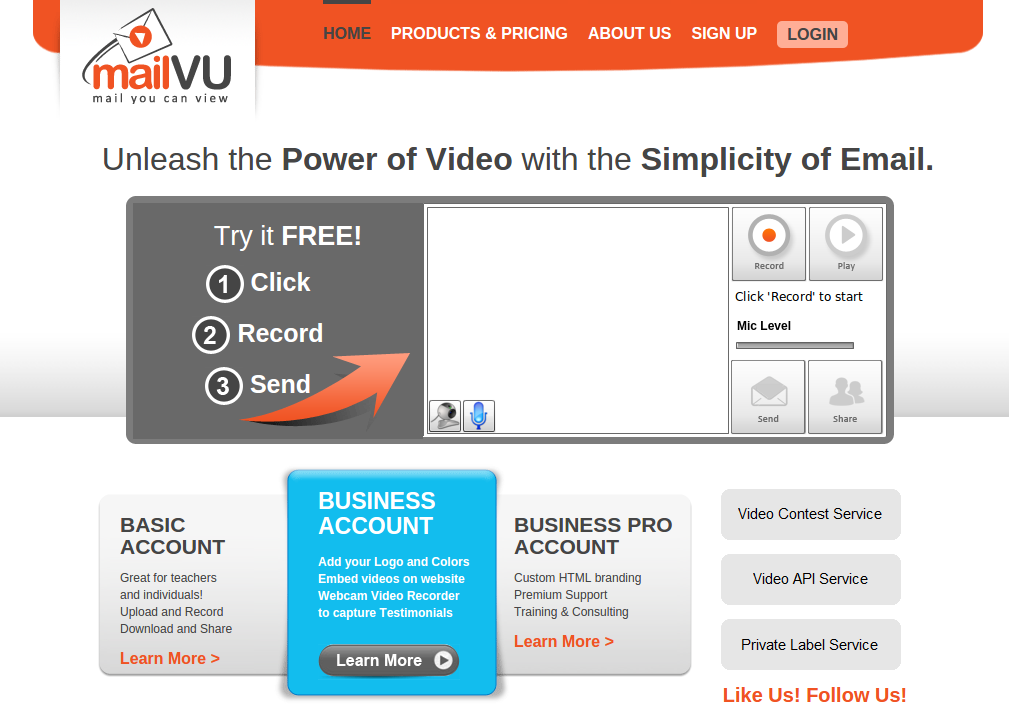The image size is (1009, 704).
Task: Open Video Contest Service
Action: pos(810,514)
